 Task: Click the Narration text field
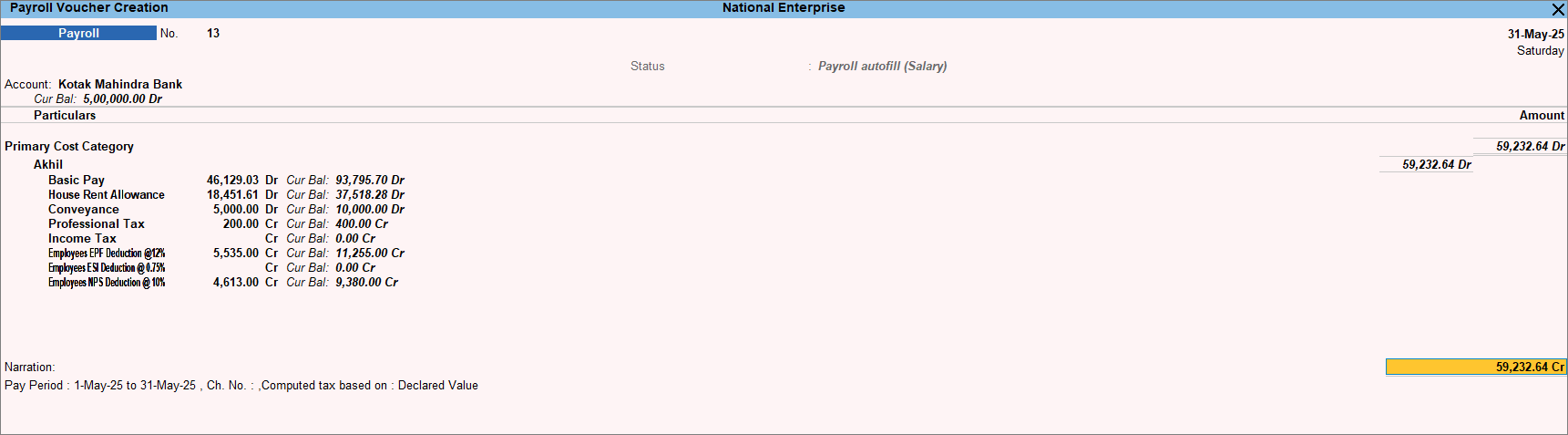241,385
